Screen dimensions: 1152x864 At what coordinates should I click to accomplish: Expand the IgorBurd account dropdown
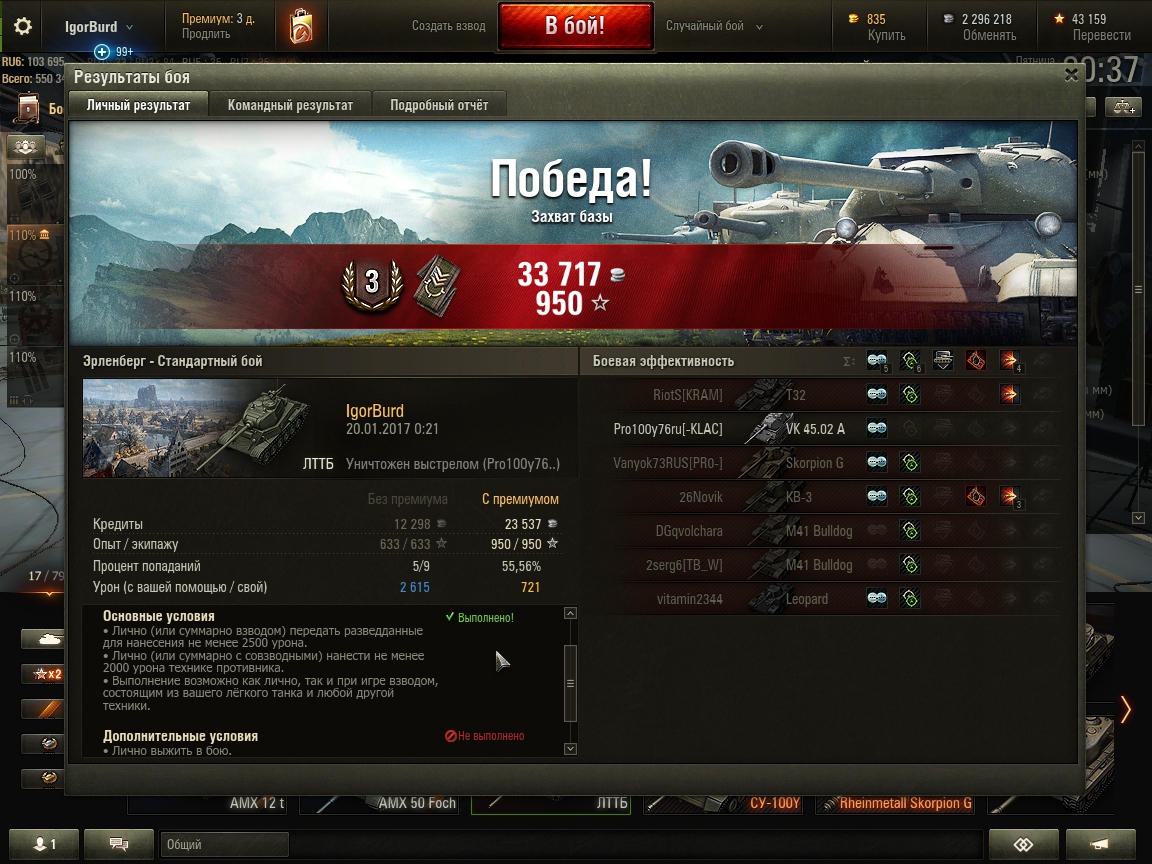[98, 26]
